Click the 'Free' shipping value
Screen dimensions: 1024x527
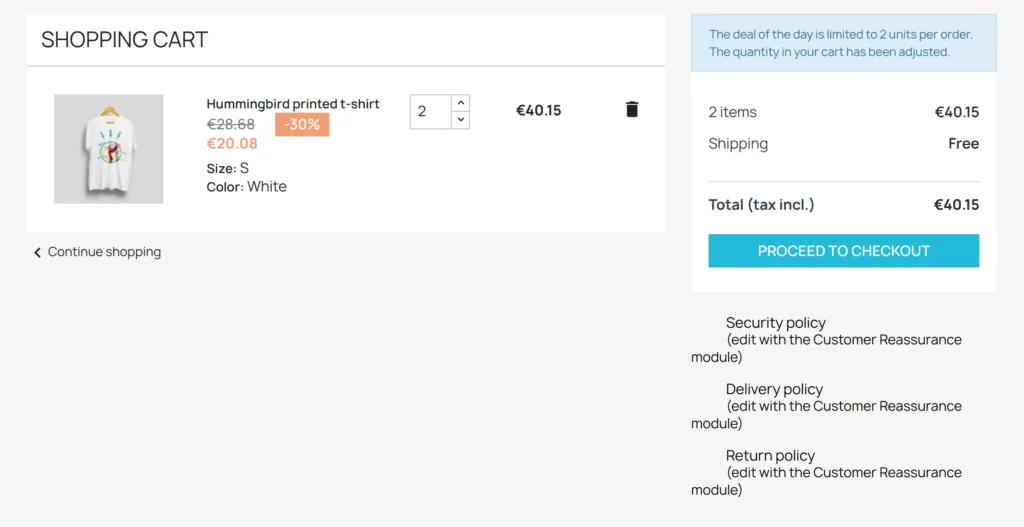pyautogui.click(x=963, y=144)
